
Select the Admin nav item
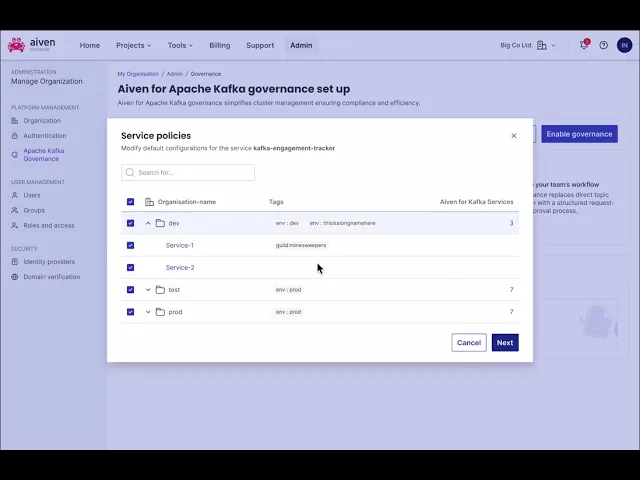point(301,45)
